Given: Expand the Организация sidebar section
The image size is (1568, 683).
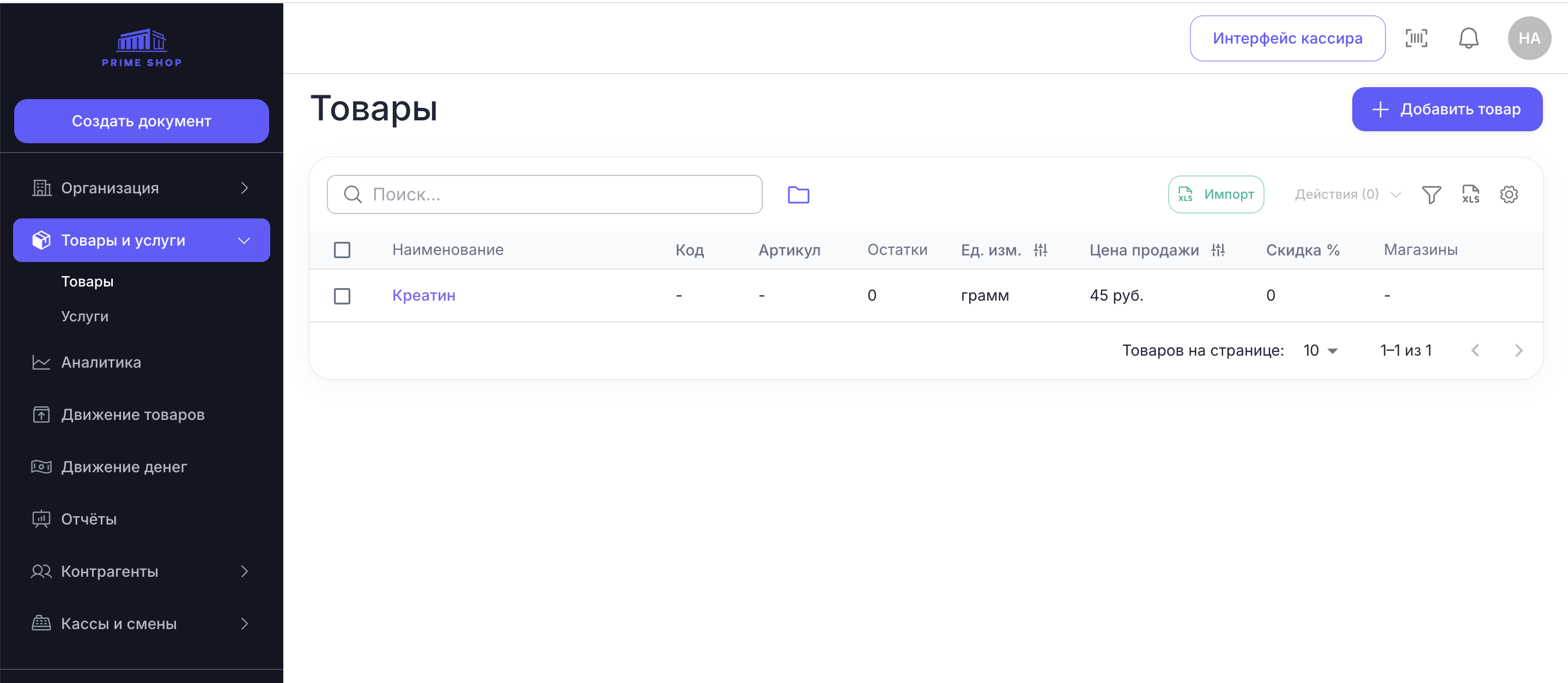Looking at the screenshot, I should (x=141, y=188).
